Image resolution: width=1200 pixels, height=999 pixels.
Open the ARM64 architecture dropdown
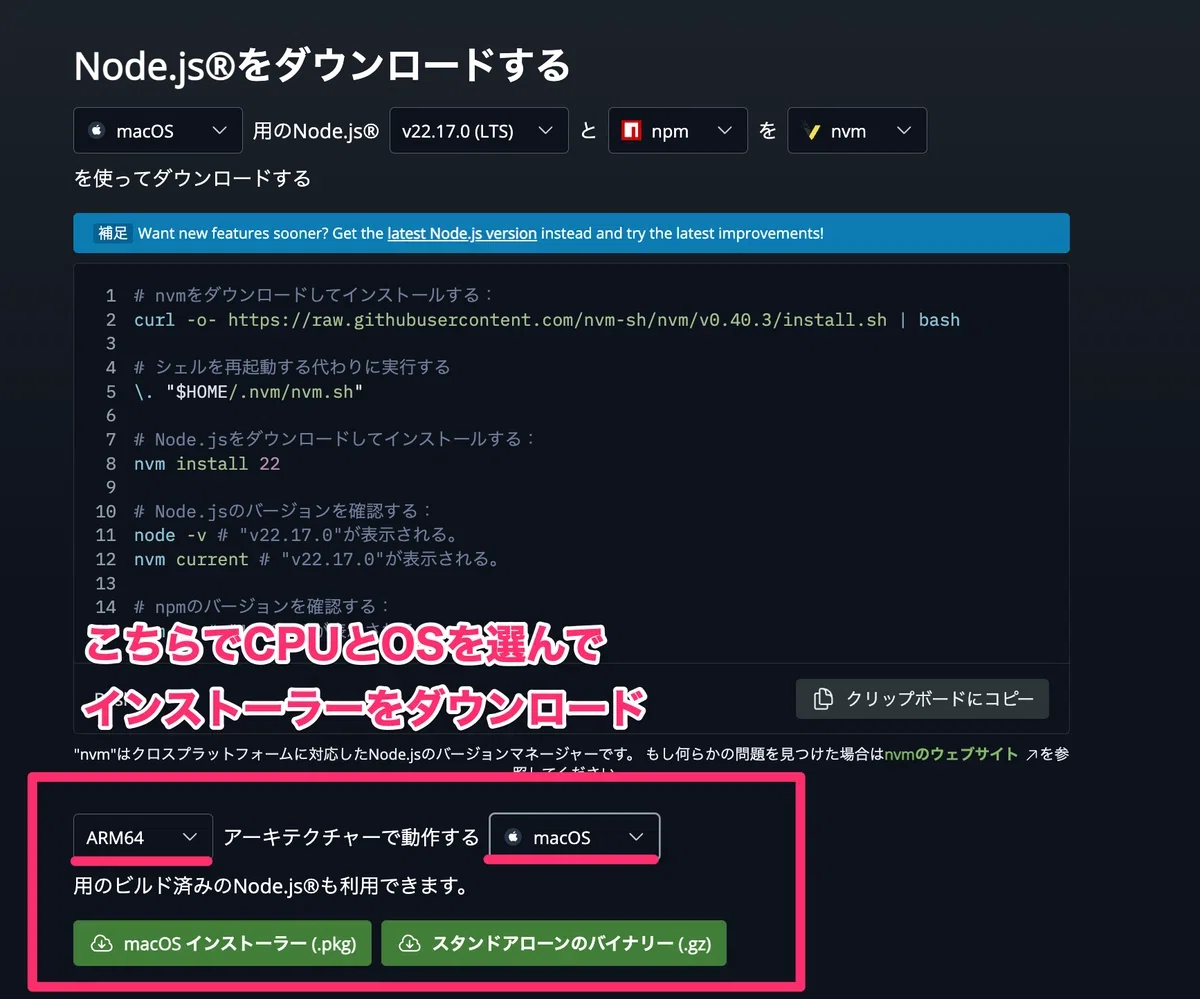tap(143, 837)
